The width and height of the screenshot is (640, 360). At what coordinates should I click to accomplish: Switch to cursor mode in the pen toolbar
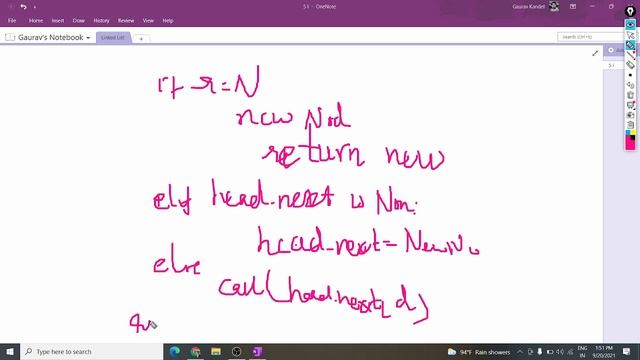click(630, 35)
